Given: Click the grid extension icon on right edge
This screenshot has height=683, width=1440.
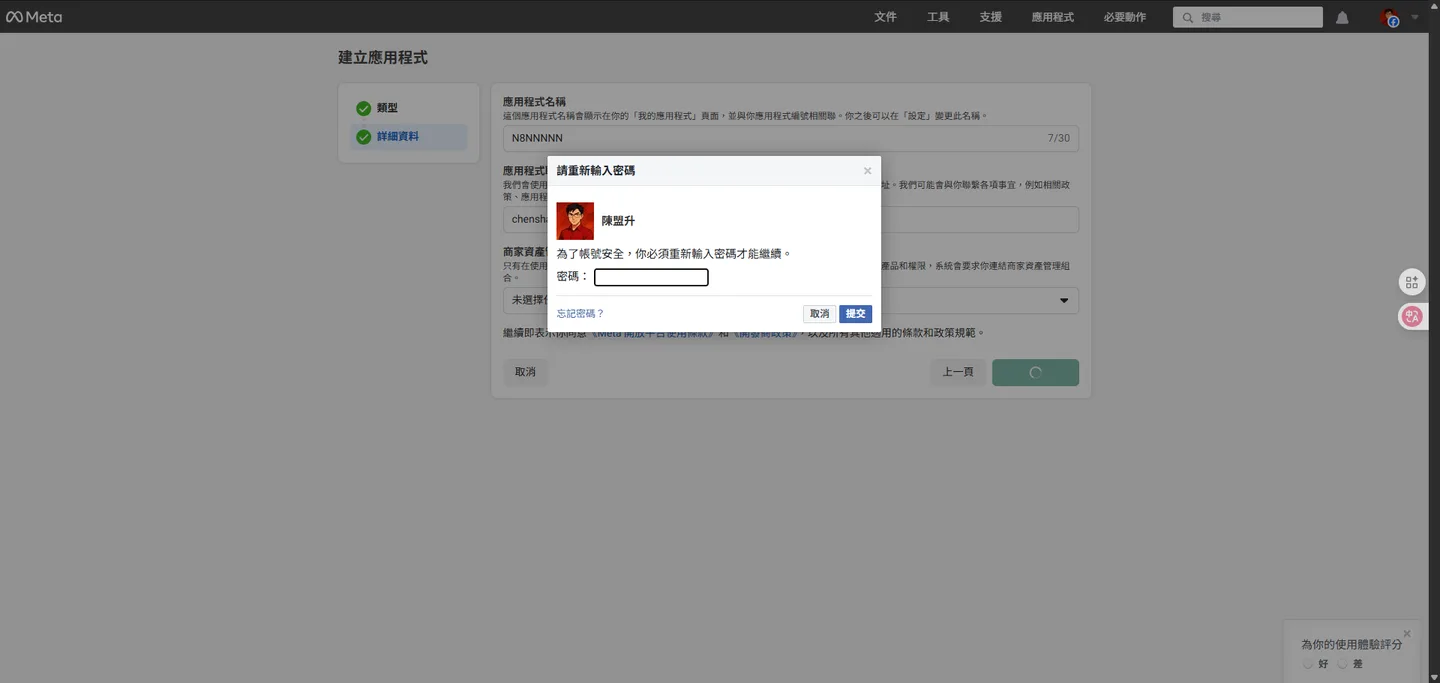Looking at the screenshot, I should (1412, 282).
